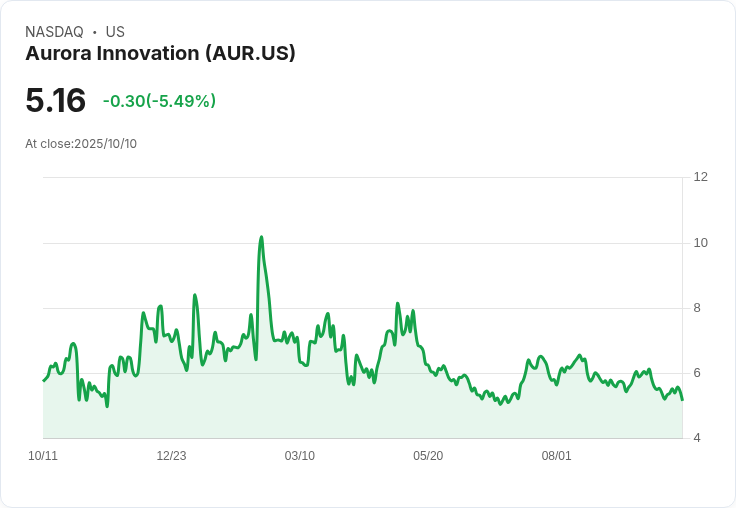The width and height of the screenshot is (736, 508).
Task: Click the 10/11 date on the x-axis
Action: pos(43,456)
